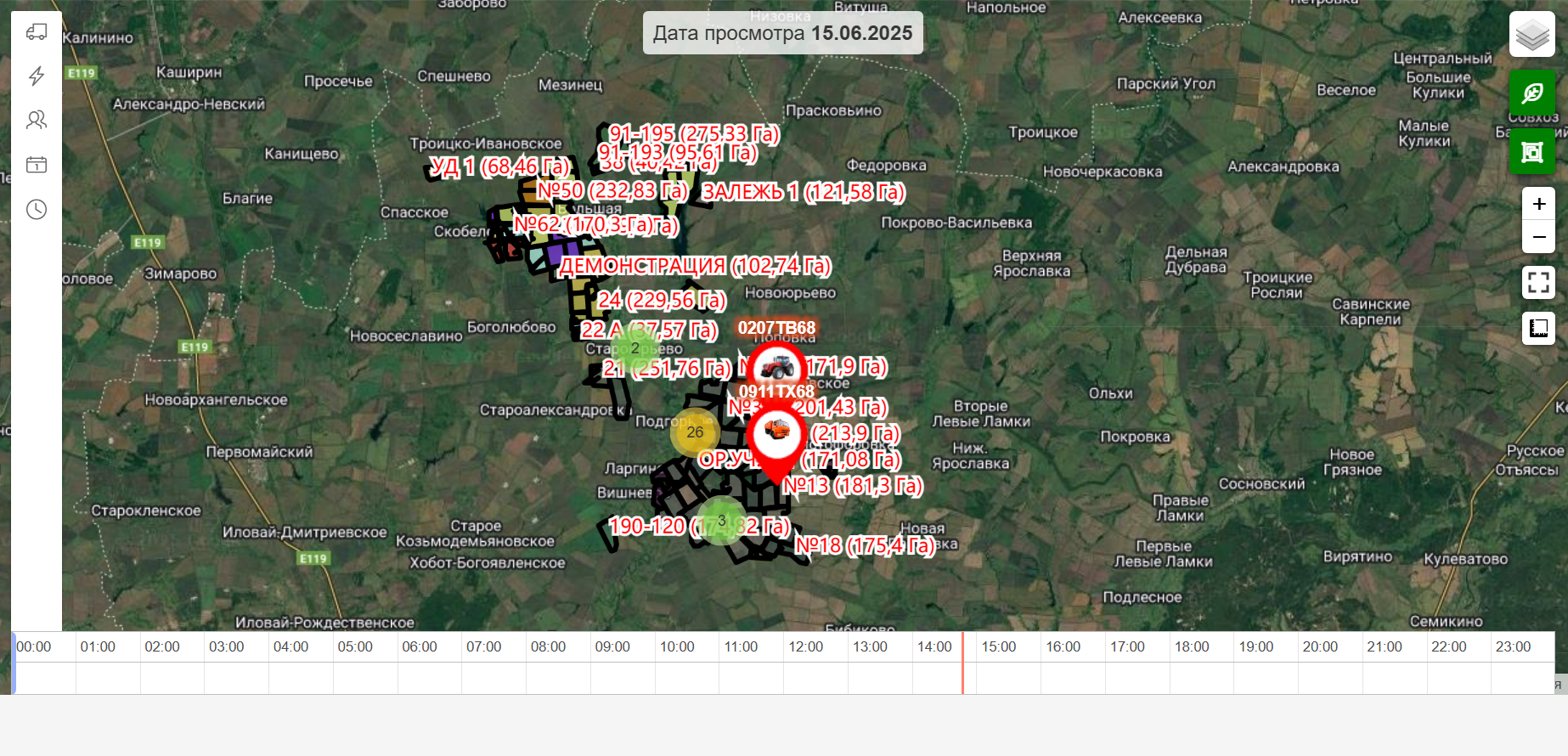Enter fullscreen map mode
Image resolution: width=1568 pixels, height=756 pixels.
[x=1538, y=282]
